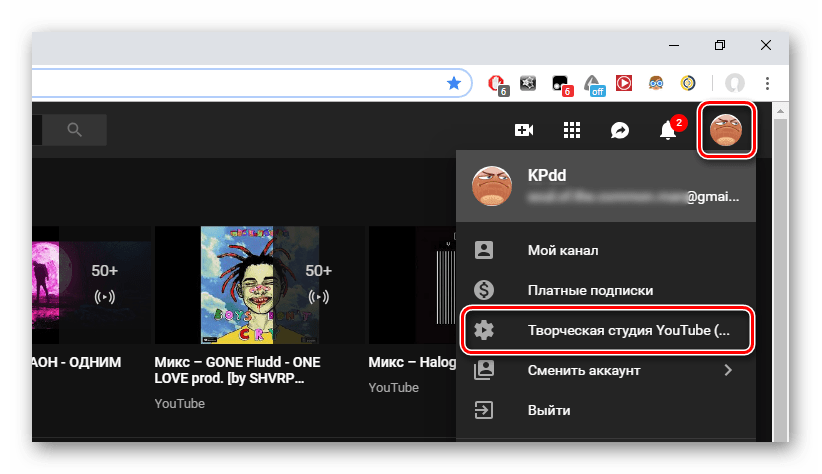Click the red extension with badge 6
This screenshot has width=822, height=474.
coord(494,84)
